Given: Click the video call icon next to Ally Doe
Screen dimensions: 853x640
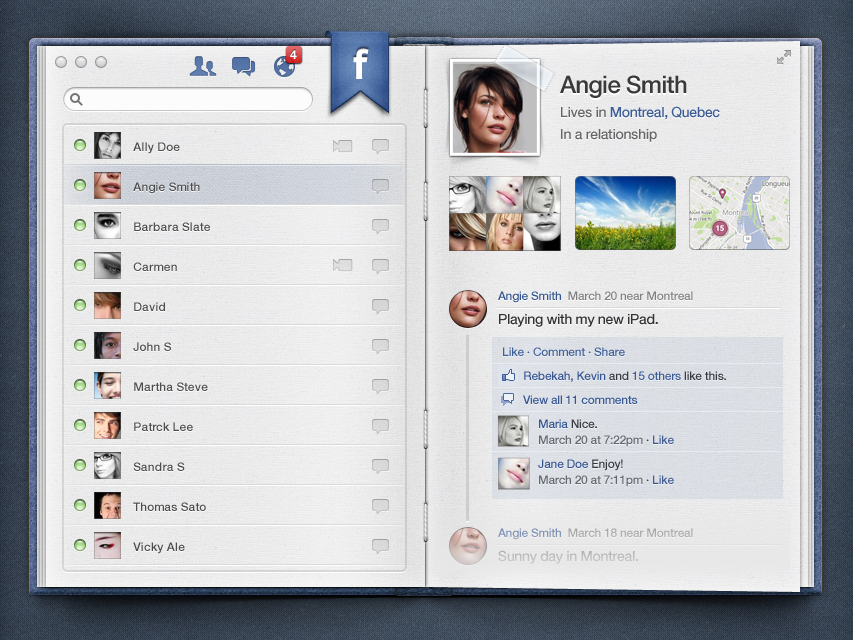Looking at the screenshot, I should 343,146.
